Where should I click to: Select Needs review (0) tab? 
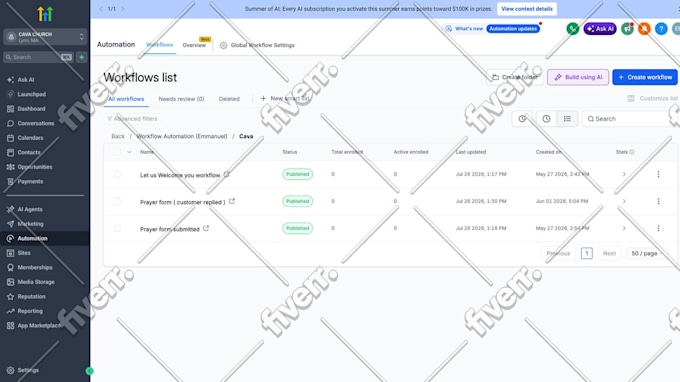coord(181,99)
